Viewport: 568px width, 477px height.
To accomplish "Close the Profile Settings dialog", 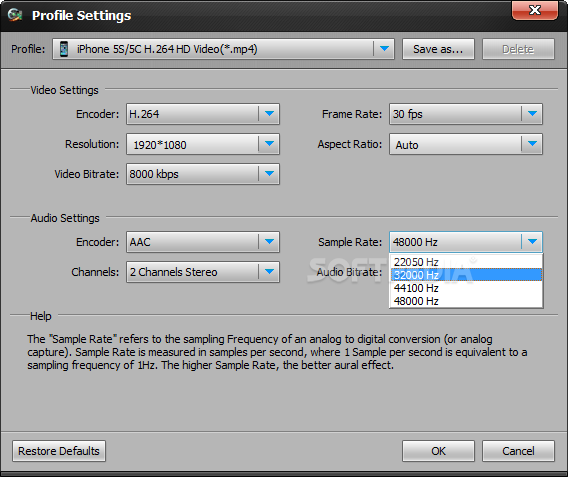I will click(535, 10).
